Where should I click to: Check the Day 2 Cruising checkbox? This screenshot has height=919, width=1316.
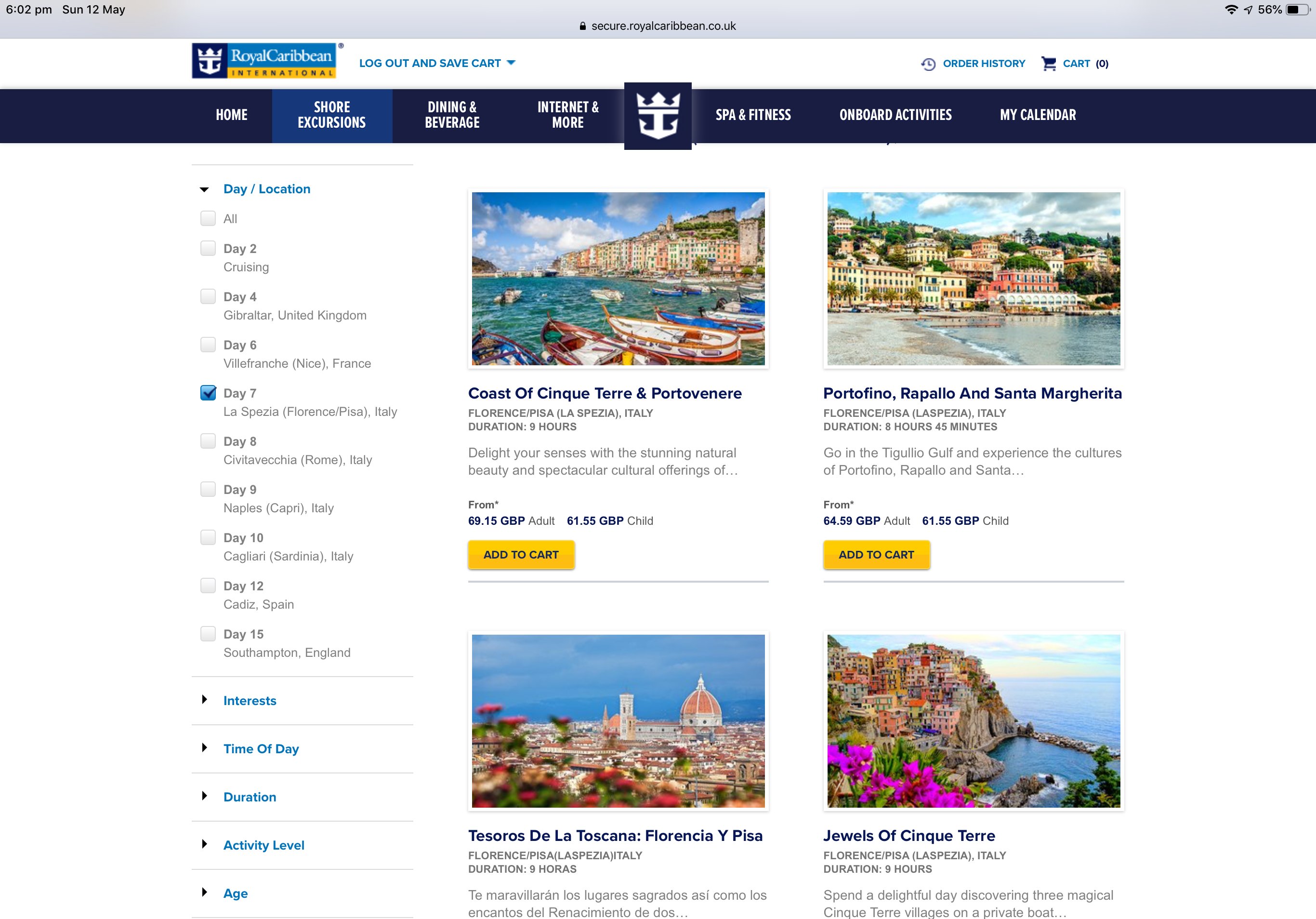208,248
